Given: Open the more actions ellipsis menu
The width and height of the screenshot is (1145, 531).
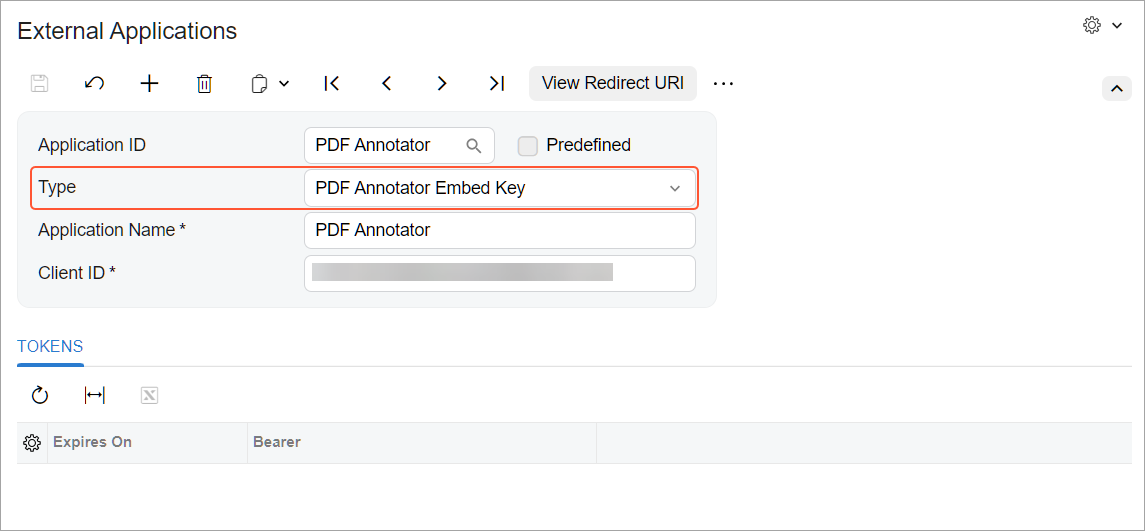Looking at the screenshot, I should pyautogui.click(x=723, y=83).
